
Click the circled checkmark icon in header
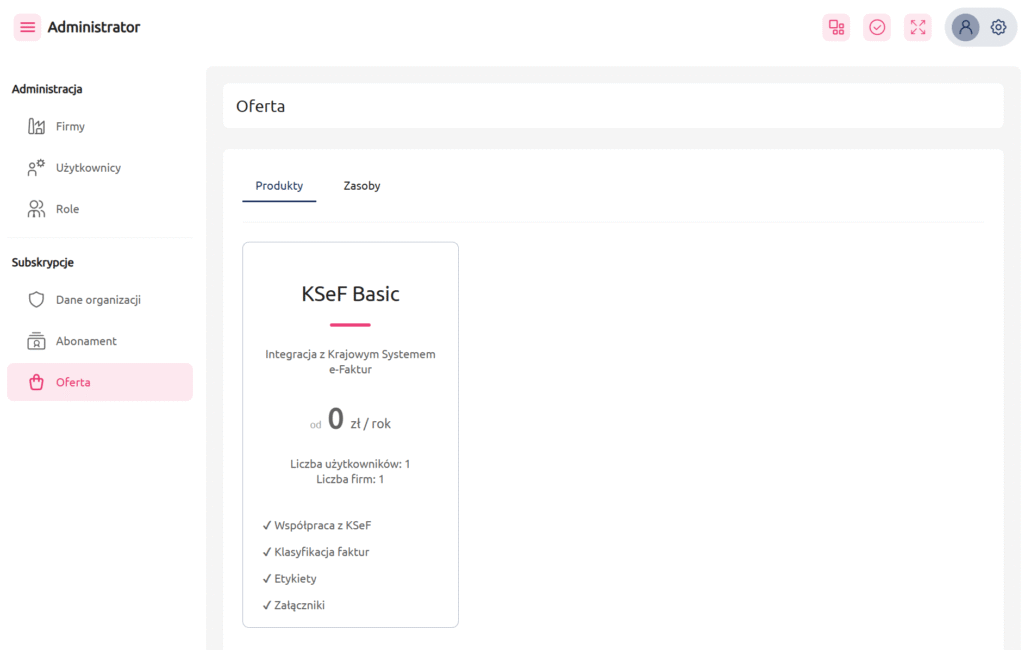pyautogui.click(x=877, y=27)
